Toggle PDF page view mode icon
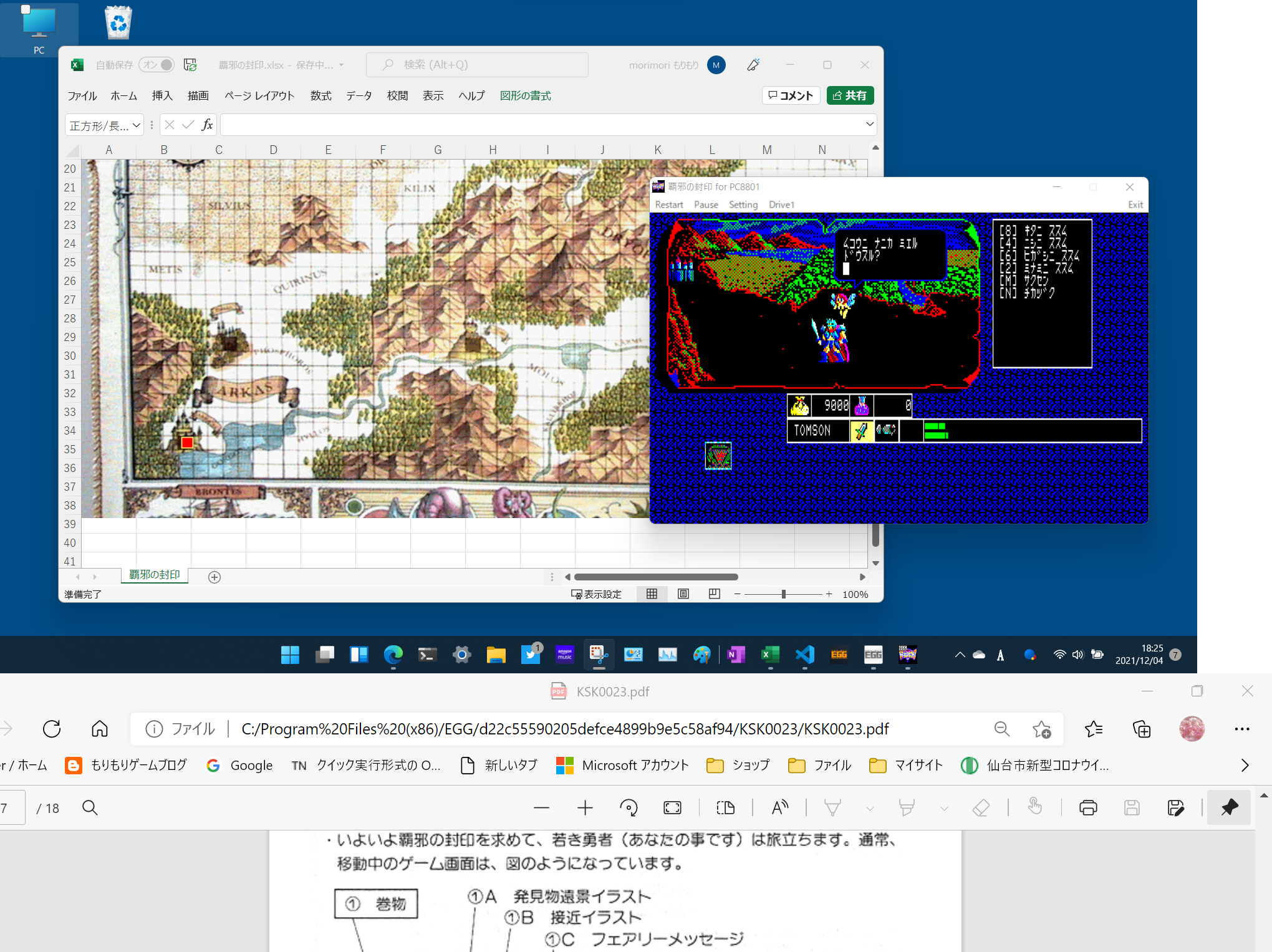 [x=726, y=808]
